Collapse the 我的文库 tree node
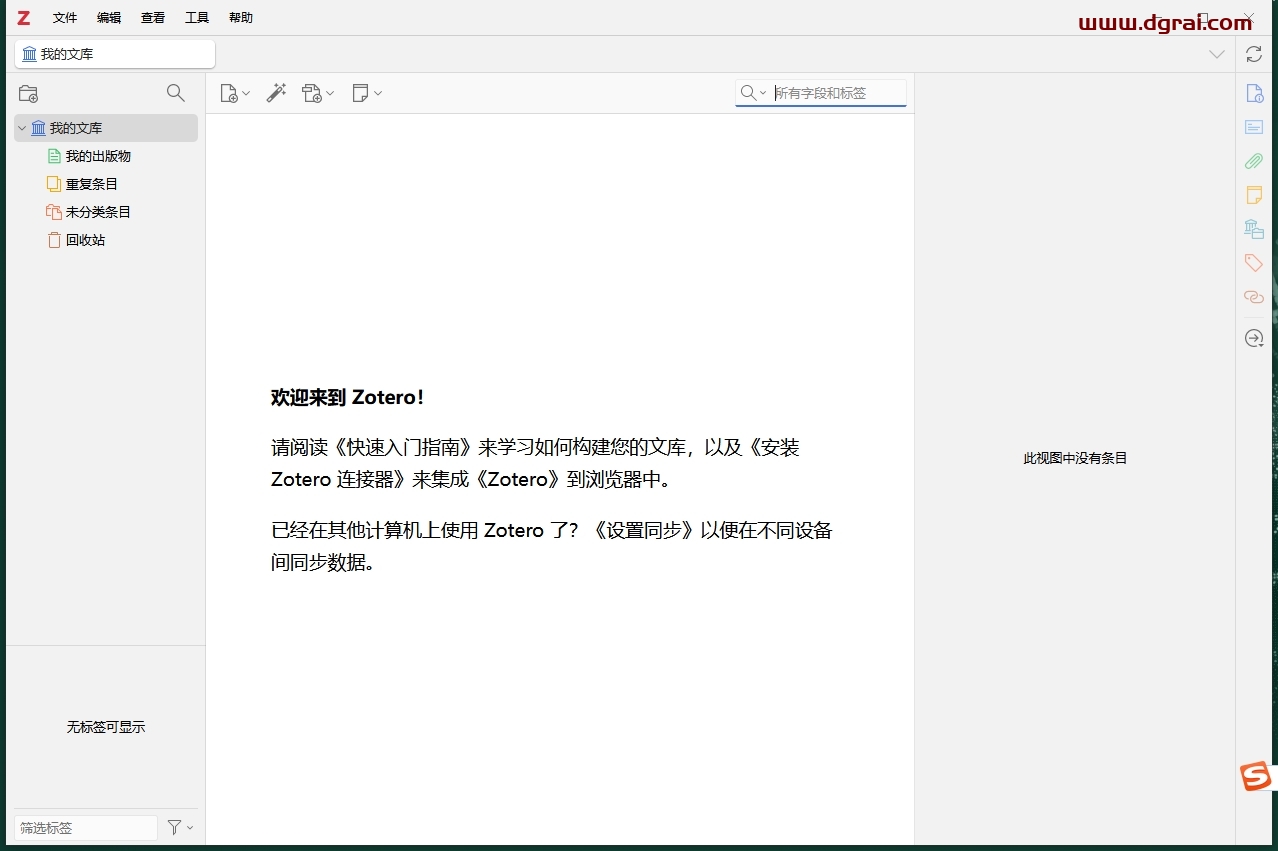Image resolution: width=1278 pixels, height=851 pixels. click(x=21, y=128)
